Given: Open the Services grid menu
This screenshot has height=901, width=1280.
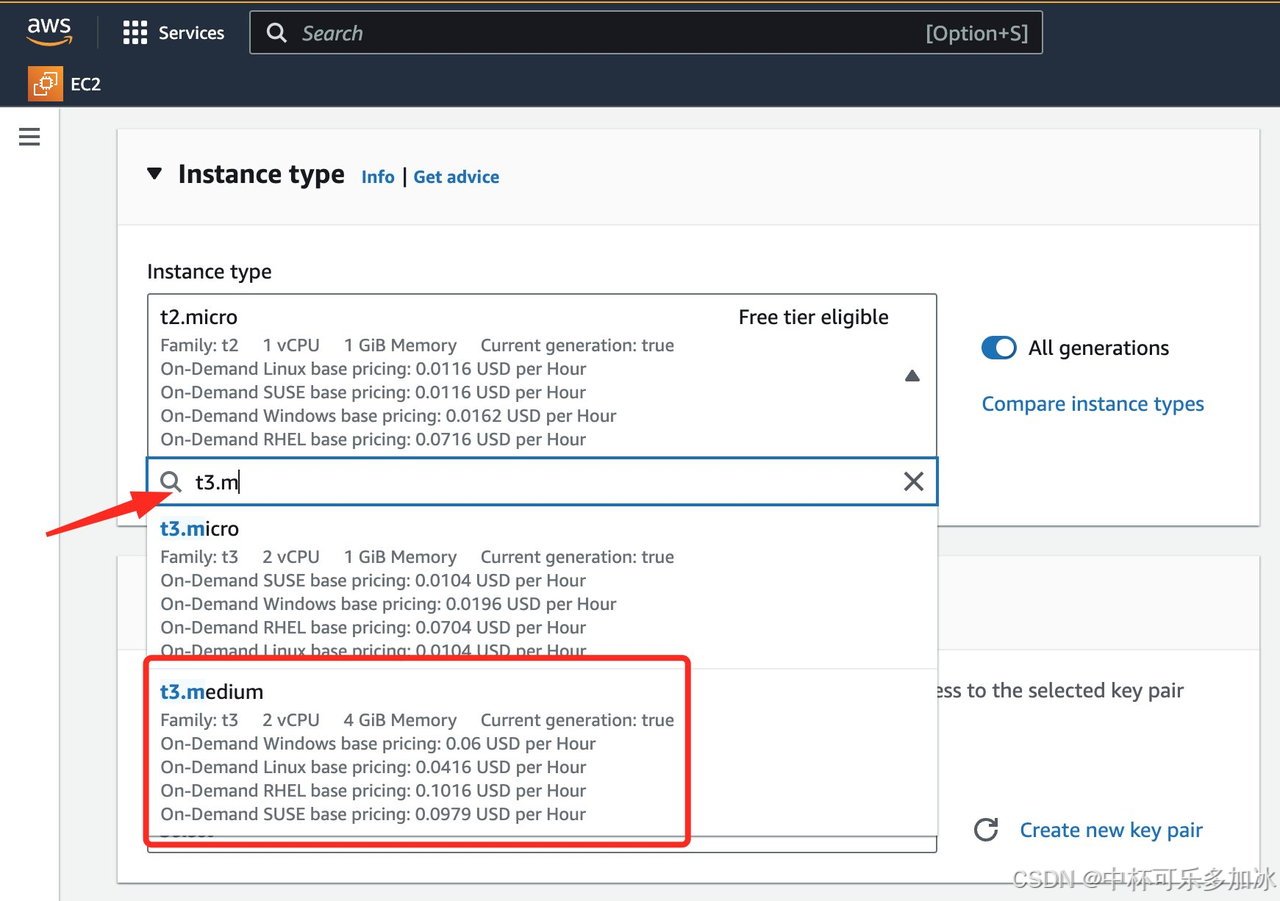Looking at the screenshot, I should (x=134, y=33).
